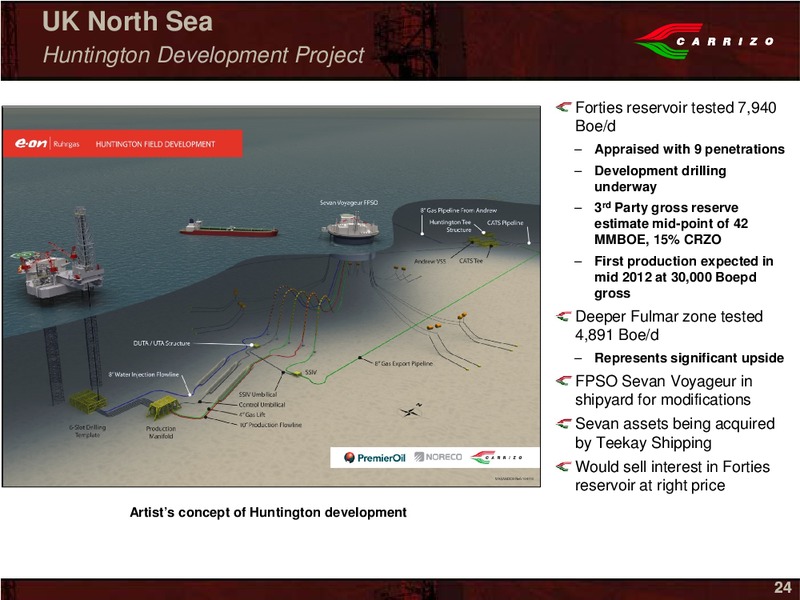Image resolution: width=800 pixels, height=600 pixels.
Task: Select the '3rd Party gross reserve estimate' sub-bullet
Action: 671,223
